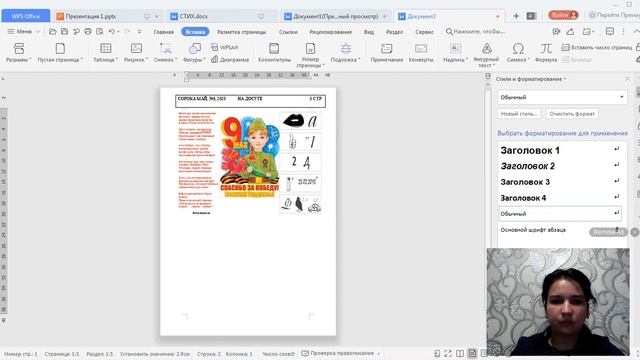Click the Число слов word count status
Screen dimensions: 640x360
click(278, 354)
